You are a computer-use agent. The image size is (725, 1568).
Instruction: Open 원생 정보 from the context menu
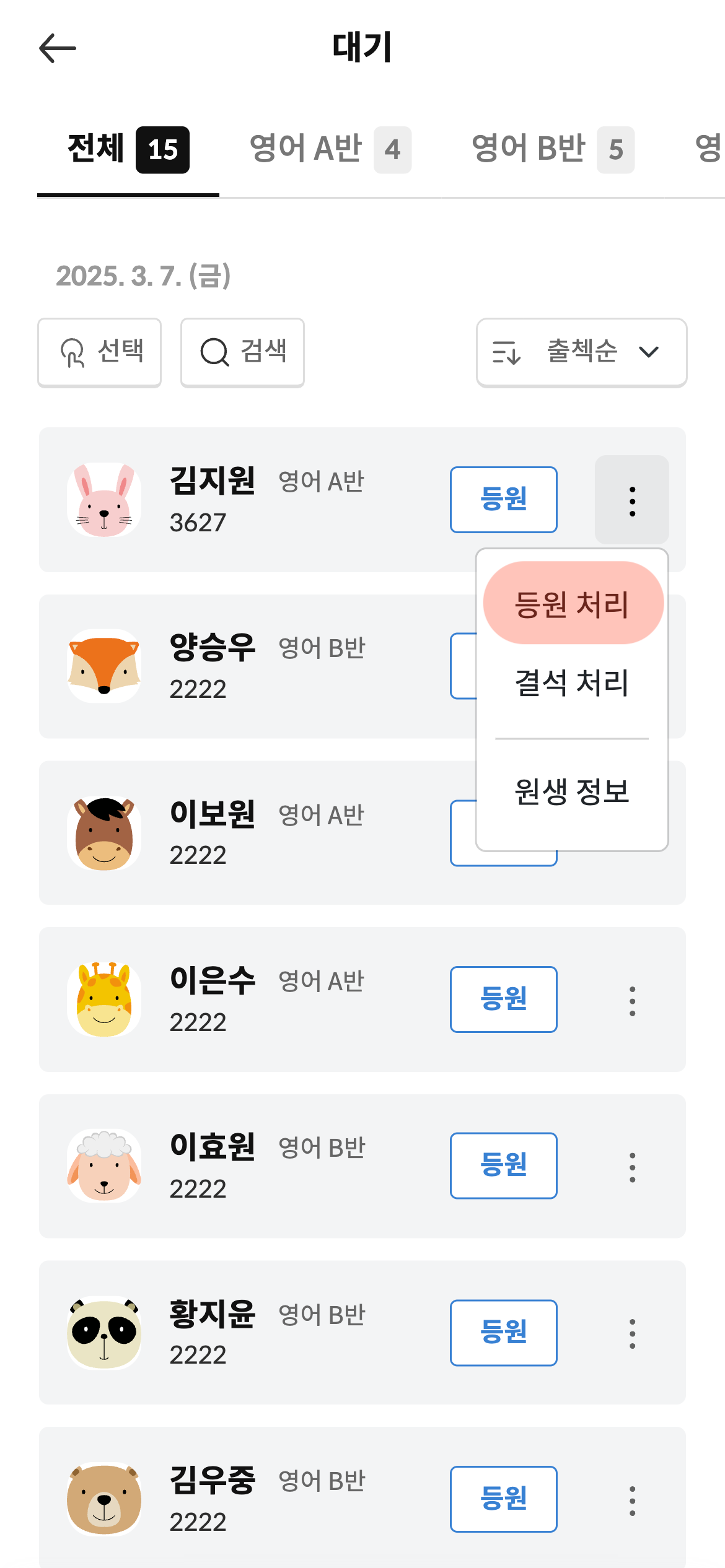[573, 791]
